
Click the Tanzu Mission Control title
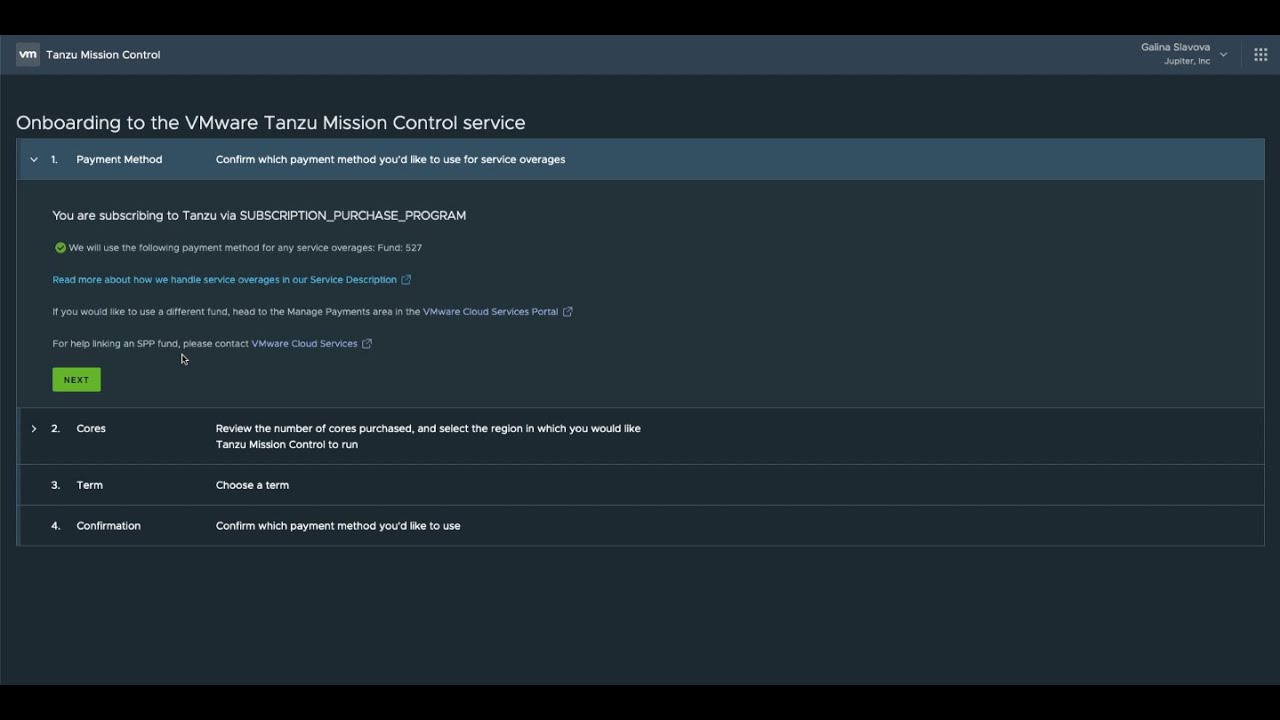point(103,55)
